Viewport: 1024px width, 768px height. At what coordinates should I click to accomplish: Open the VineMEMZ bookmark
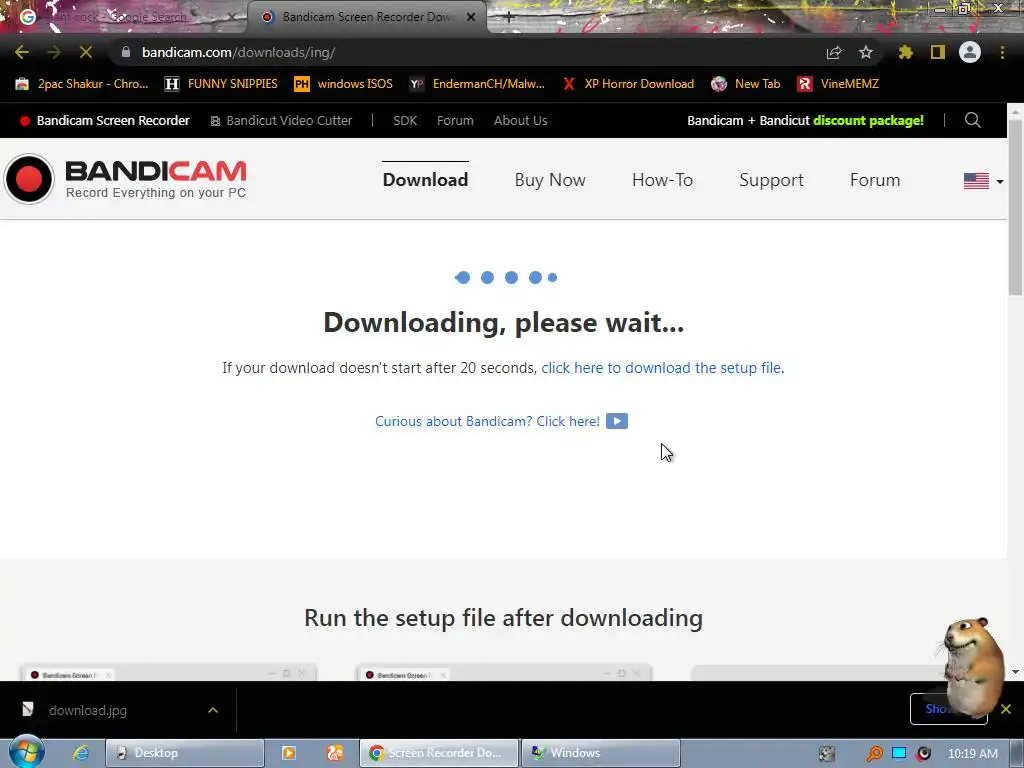[x=838, y=84]
